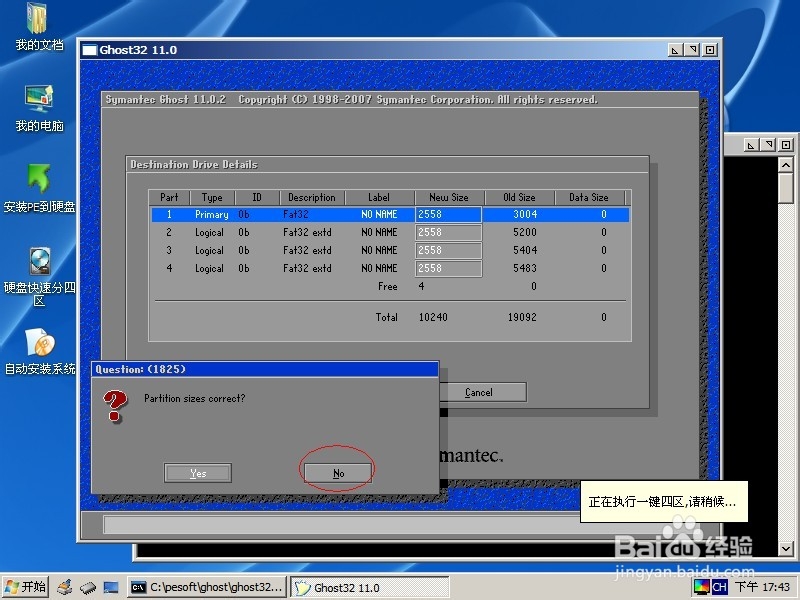Viewport: 800px width, 600px height.
Task: Edit New Size field for partition 2
Action: click(448, 232)
